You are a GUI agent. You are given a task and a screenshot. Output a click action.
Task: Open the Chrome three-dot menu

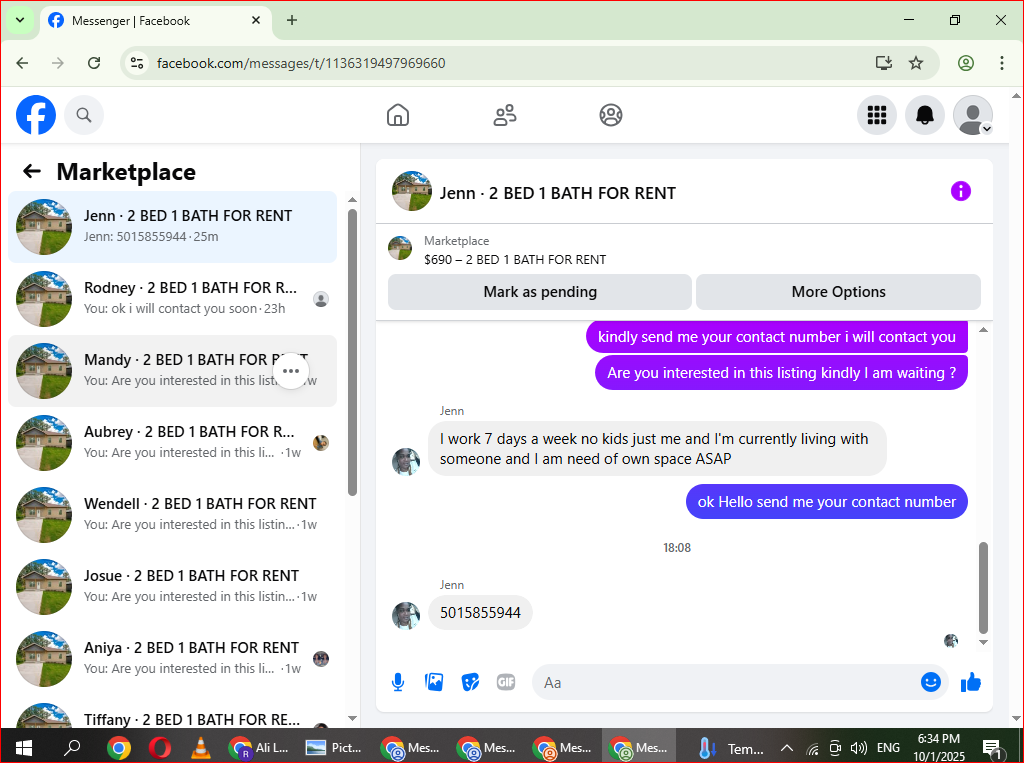point(1001,63)
